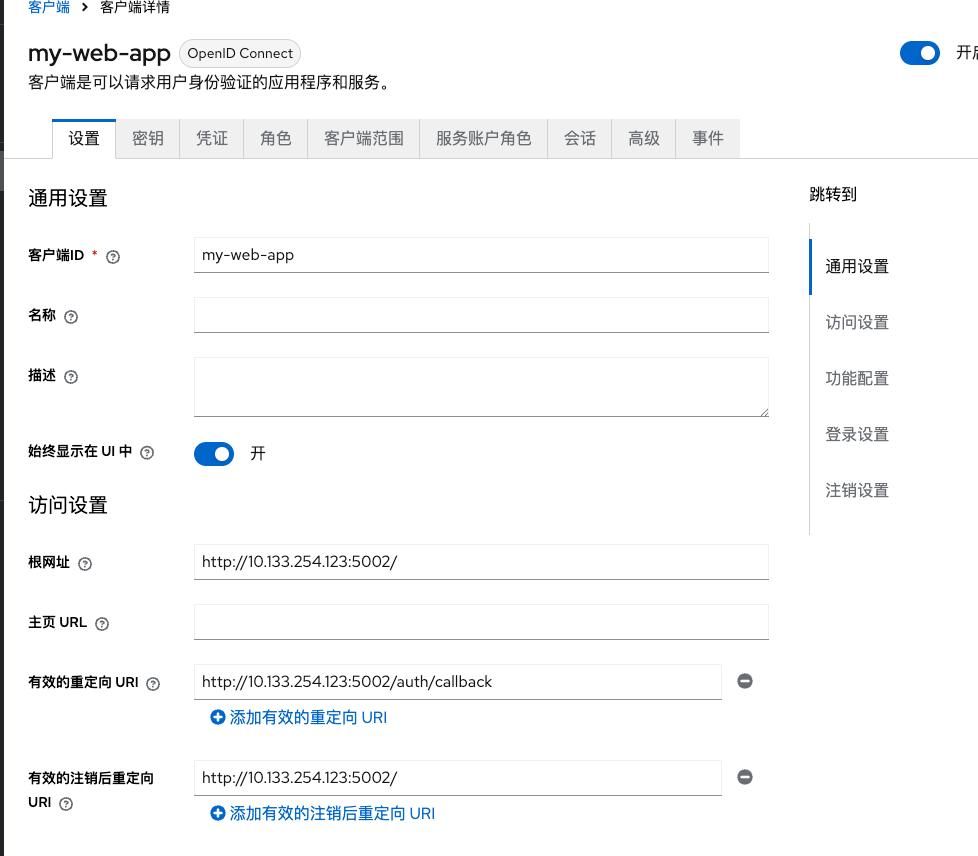Viewport: 978px width, 856px height.
Task: Open the 描述 field help icon
Action: click(70, 377)
